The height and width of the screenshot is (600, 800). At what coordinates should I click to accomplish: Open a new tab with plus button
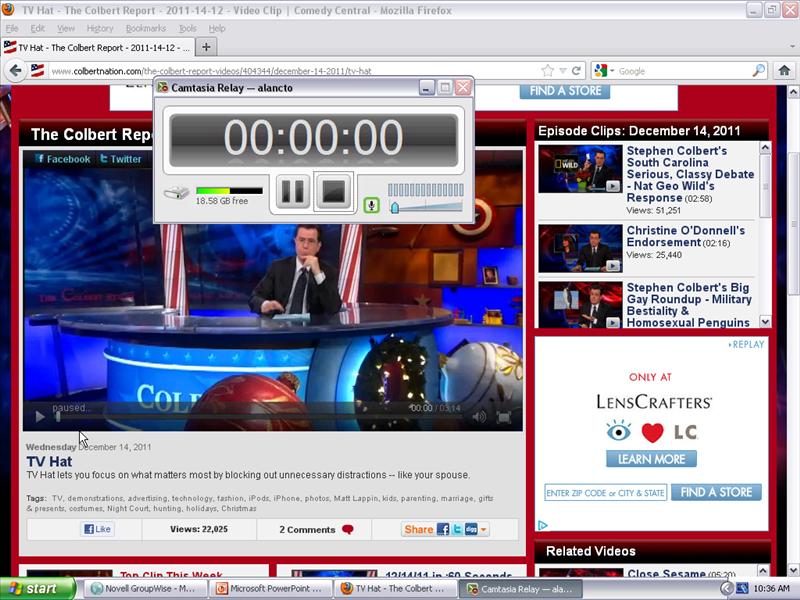coord(206,47)
